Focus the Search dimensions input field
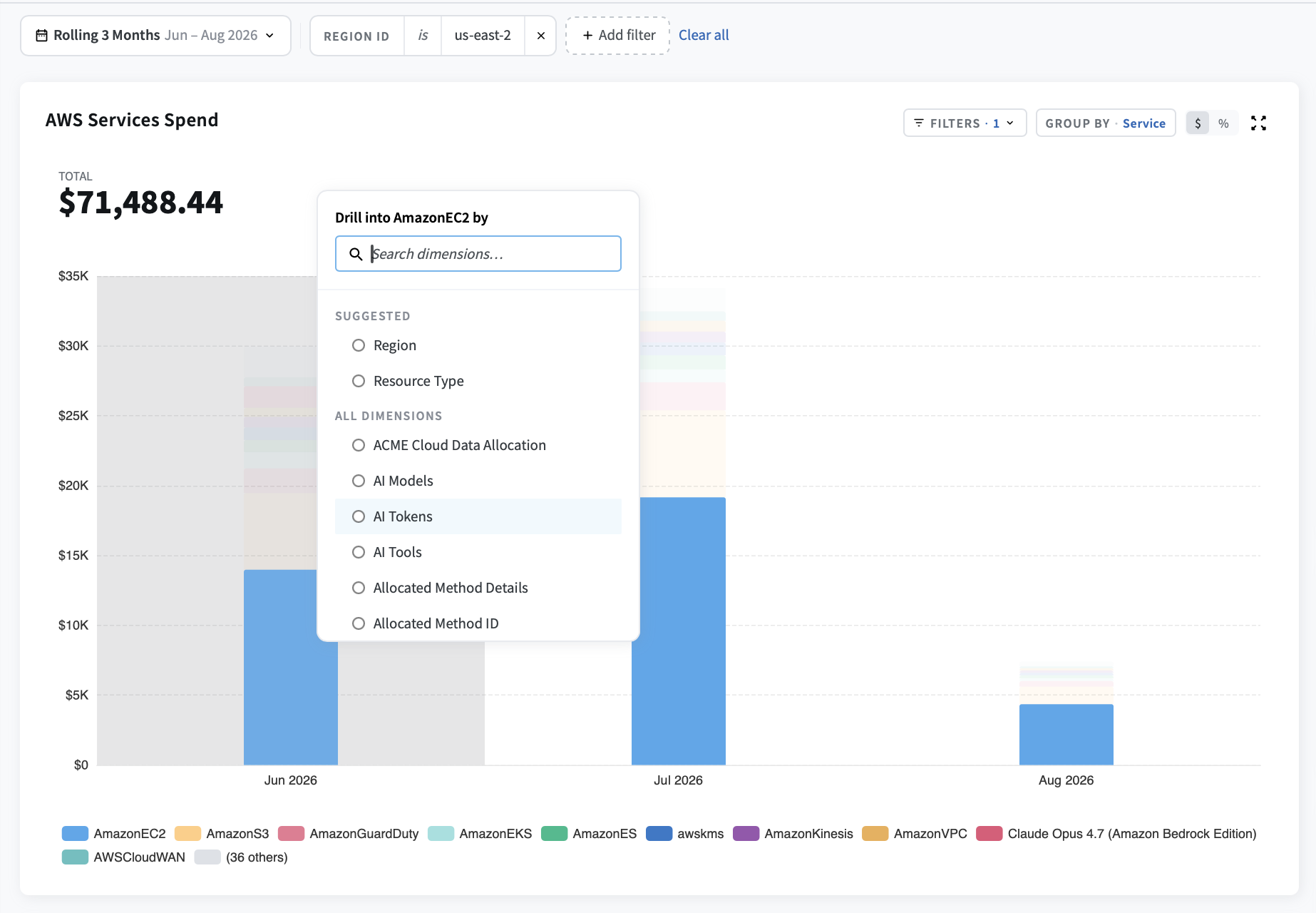Image resolution: width=1316 pixels, height=913 pixels. coord(478,254)
